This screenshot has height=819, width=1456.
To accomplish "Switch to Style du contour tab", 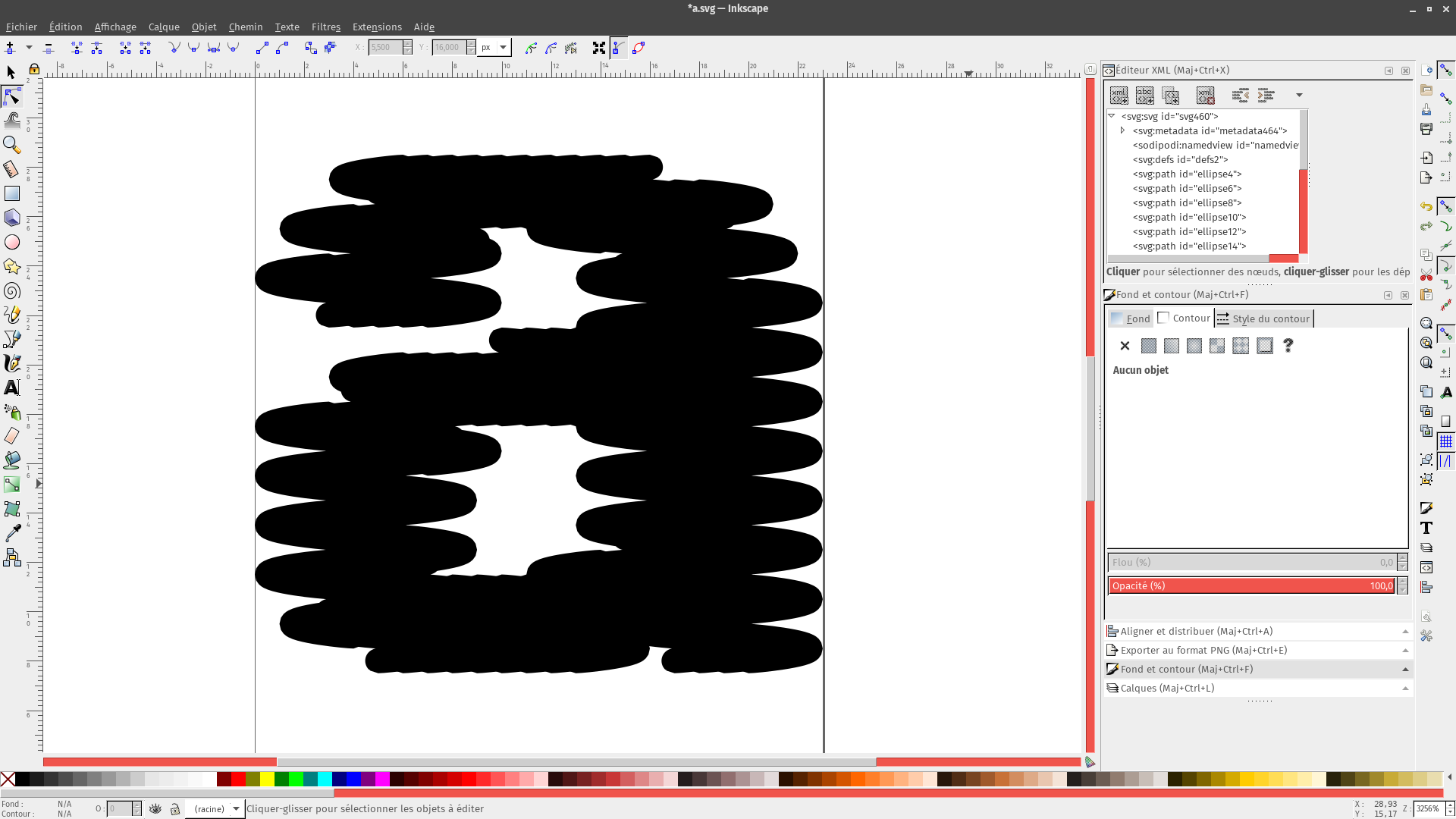I will (x=1263, y=318).
